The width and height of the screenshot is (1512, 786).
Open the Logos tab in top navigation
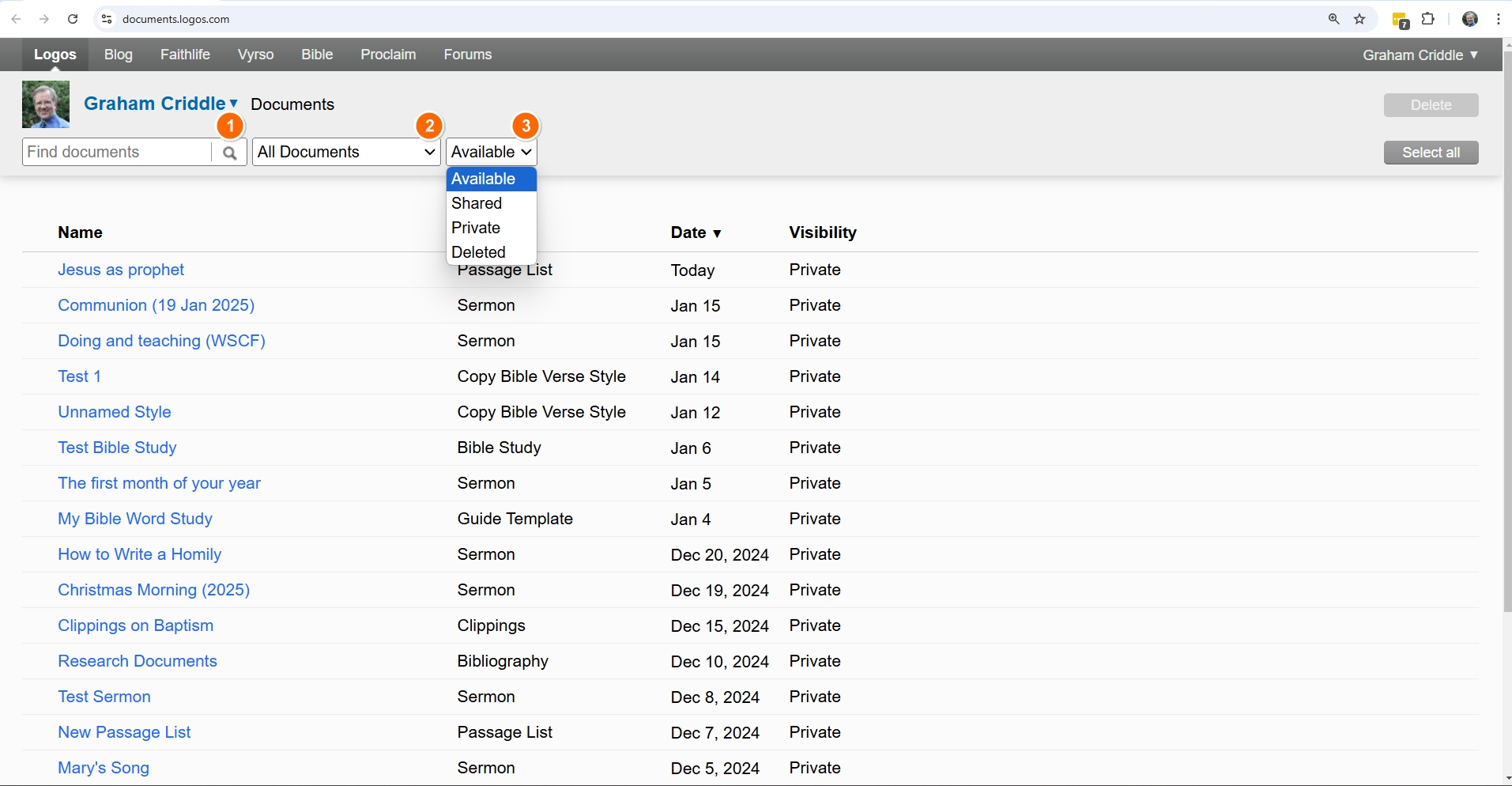[x=55, y=55]
